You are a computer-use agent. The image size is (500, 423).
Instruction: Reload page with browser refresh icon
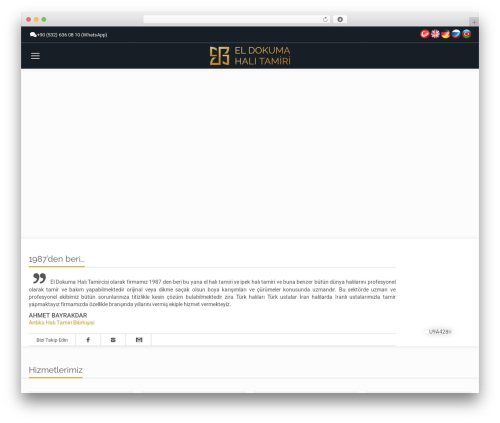tap(325, 19)
